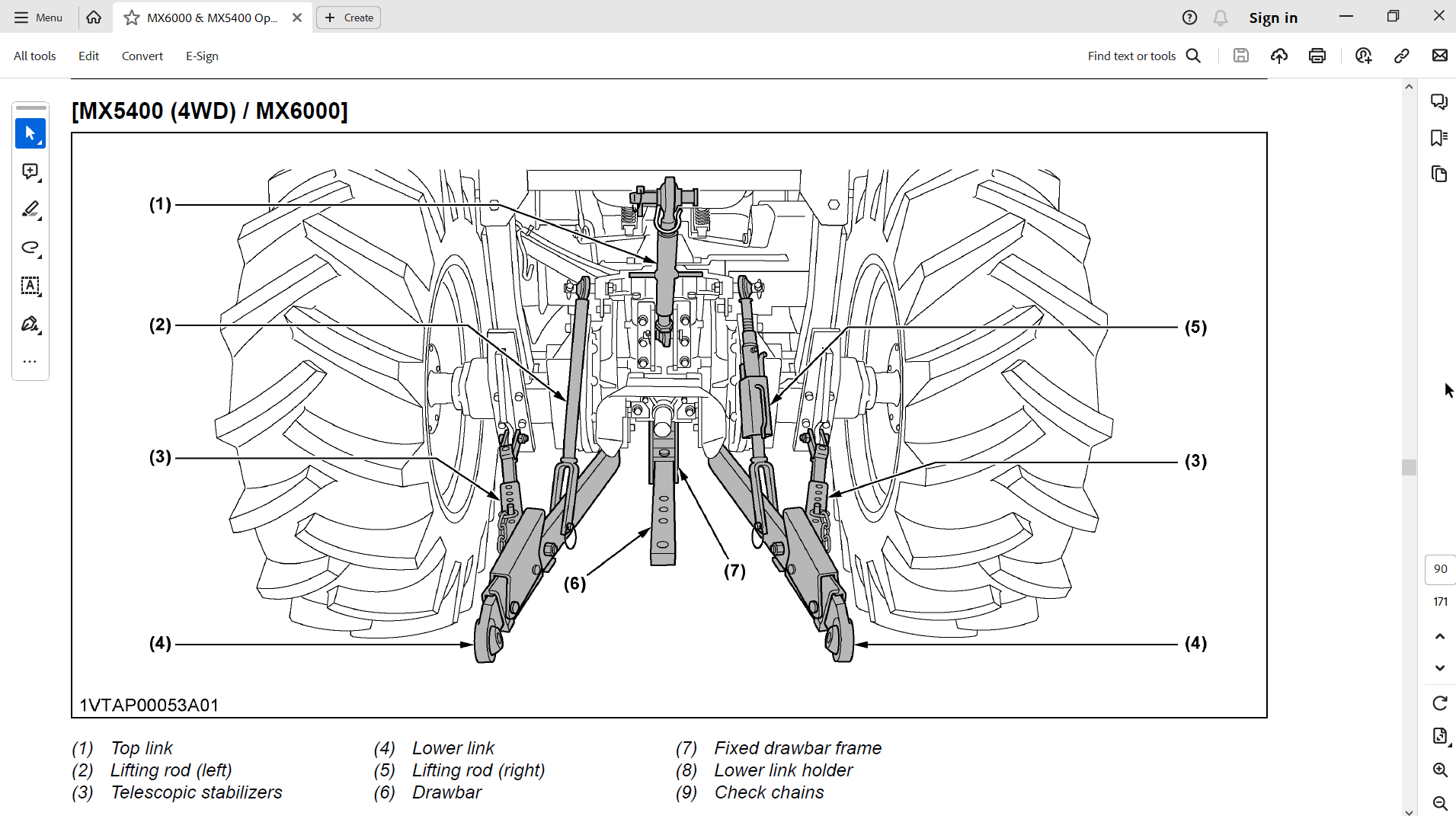Image resolution: width=1456 pixels, height=816 pixels.
Task: Open the Help question mark icon
Action: point(1189,18)
